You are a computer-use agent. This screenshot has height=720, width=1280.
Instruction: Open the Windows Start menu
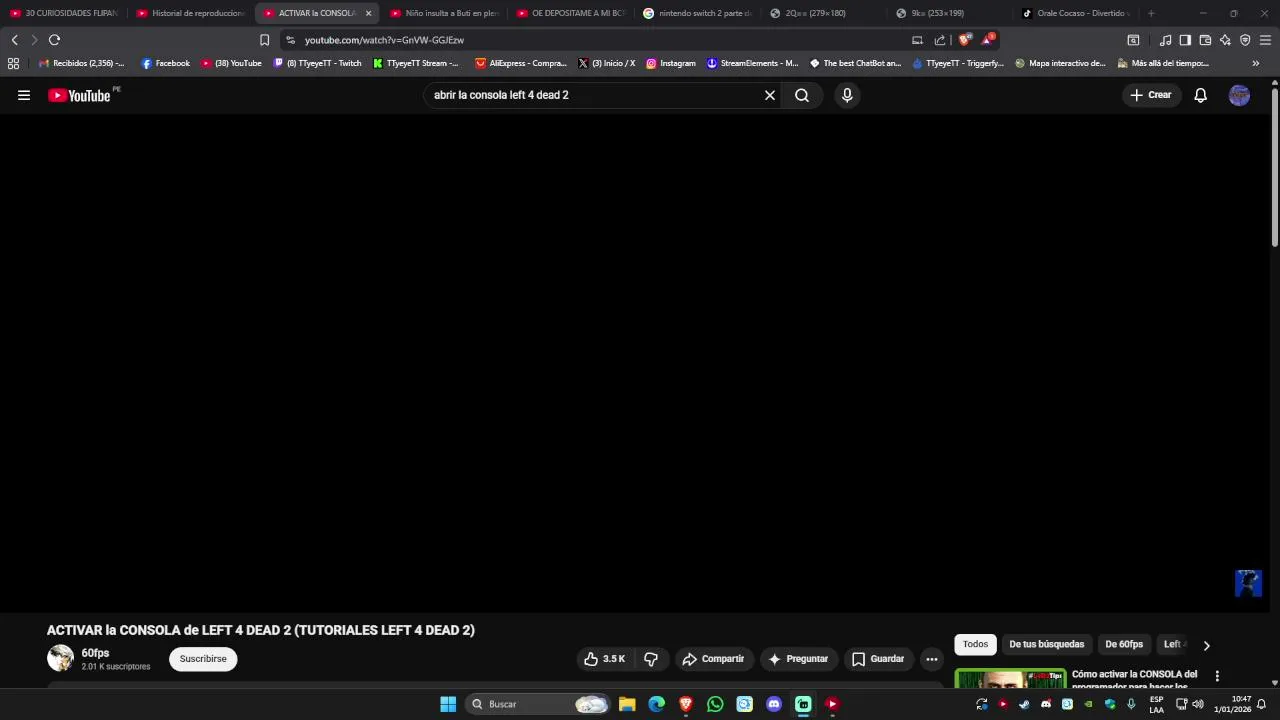448,704
